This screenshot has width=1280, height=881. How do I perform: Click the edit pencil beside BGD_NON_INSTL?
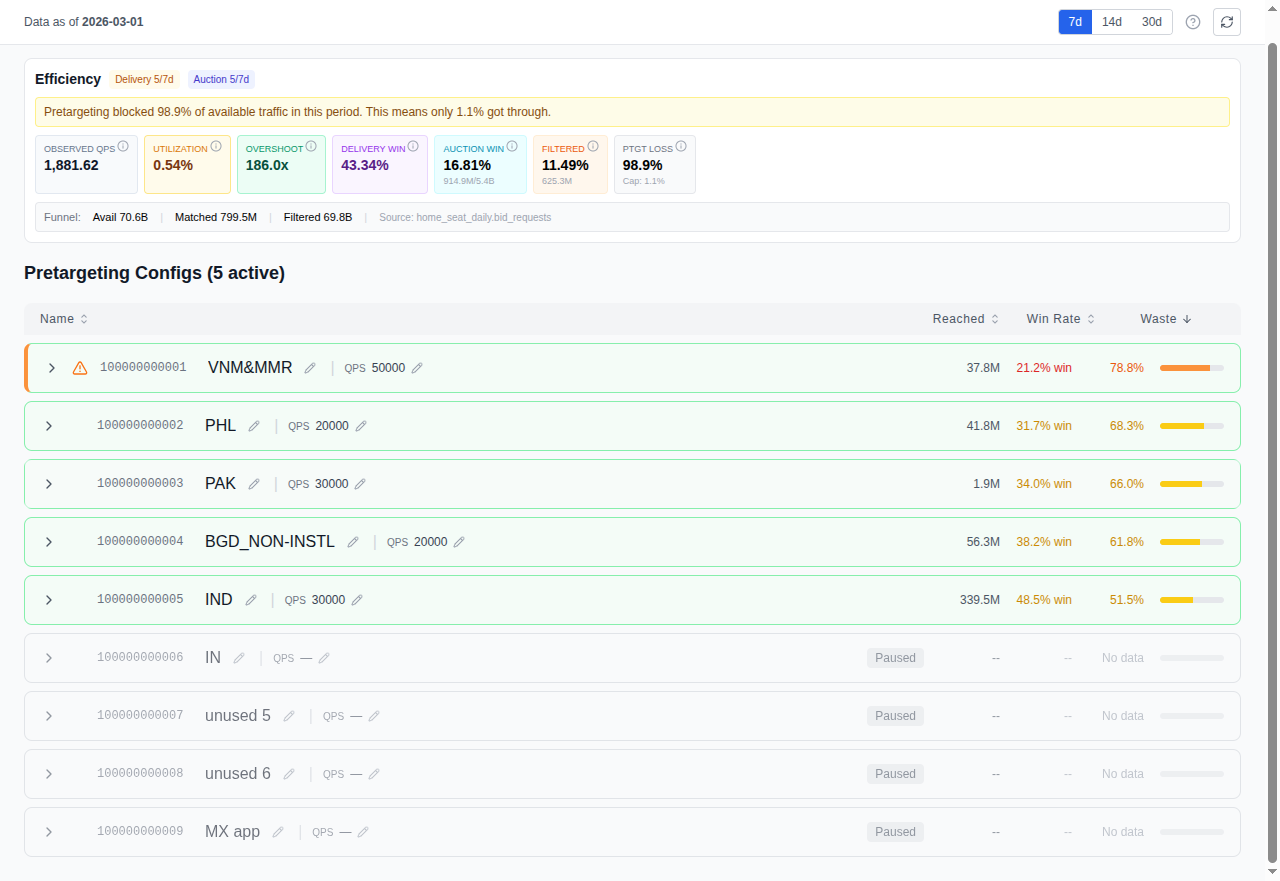353,541
